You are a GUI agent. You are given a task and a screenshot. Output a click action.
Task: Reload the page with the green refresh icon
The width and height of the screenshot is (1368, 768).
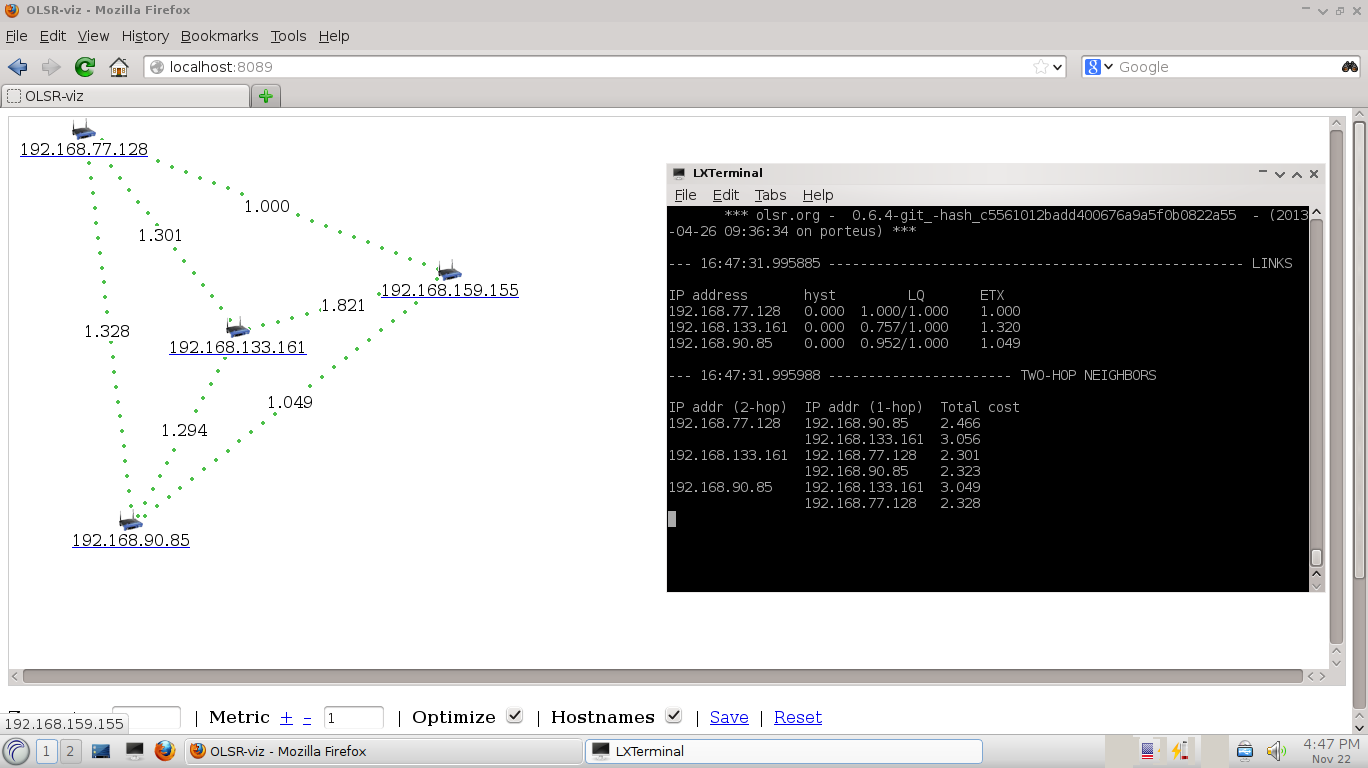pyautogui.click(x=85, y=67)
